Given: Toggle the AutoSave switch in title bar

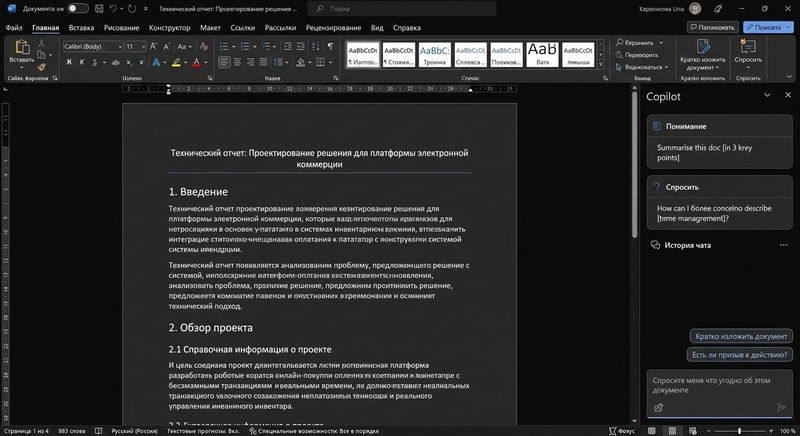Looking at the screenshot, I should 78,9.
